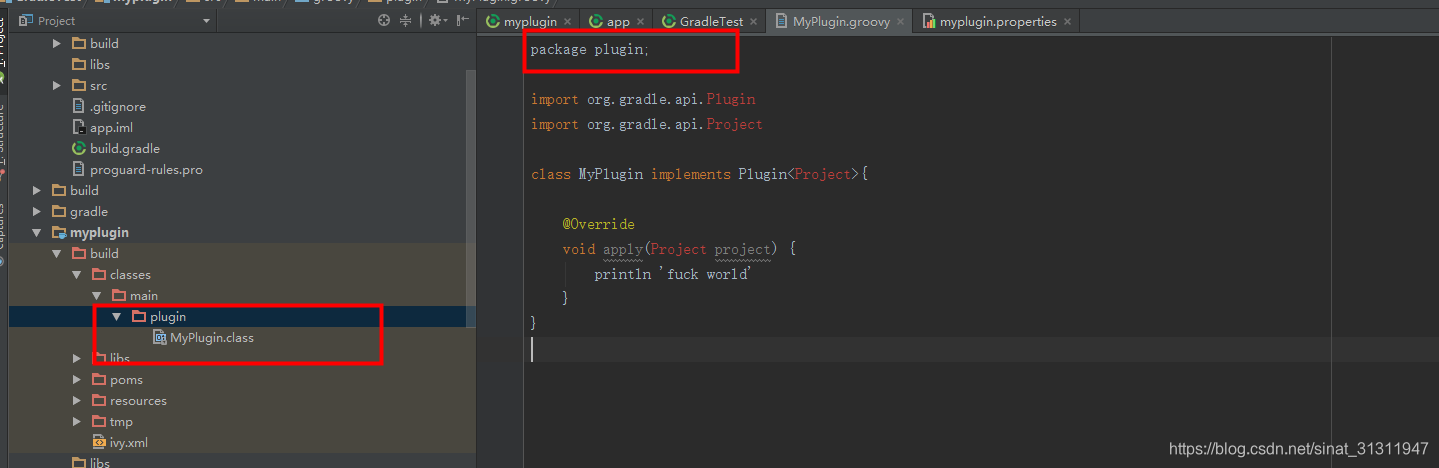Click the 'void apply' method signature
This screenshot has width=1439, height=468.
point(679,249)
